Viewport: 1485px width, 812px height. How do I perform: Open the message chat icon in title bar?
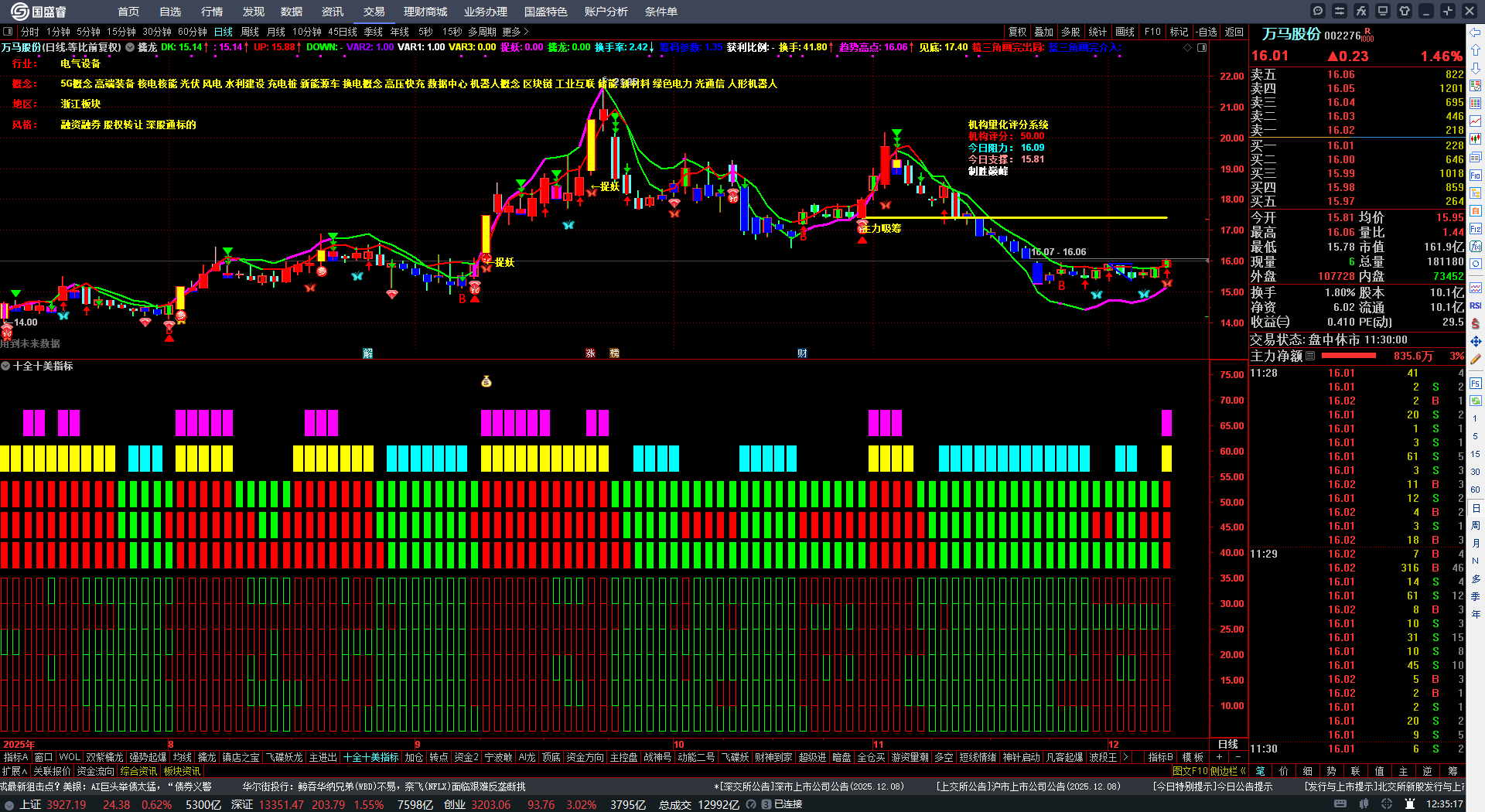[x=1318, y=11]
